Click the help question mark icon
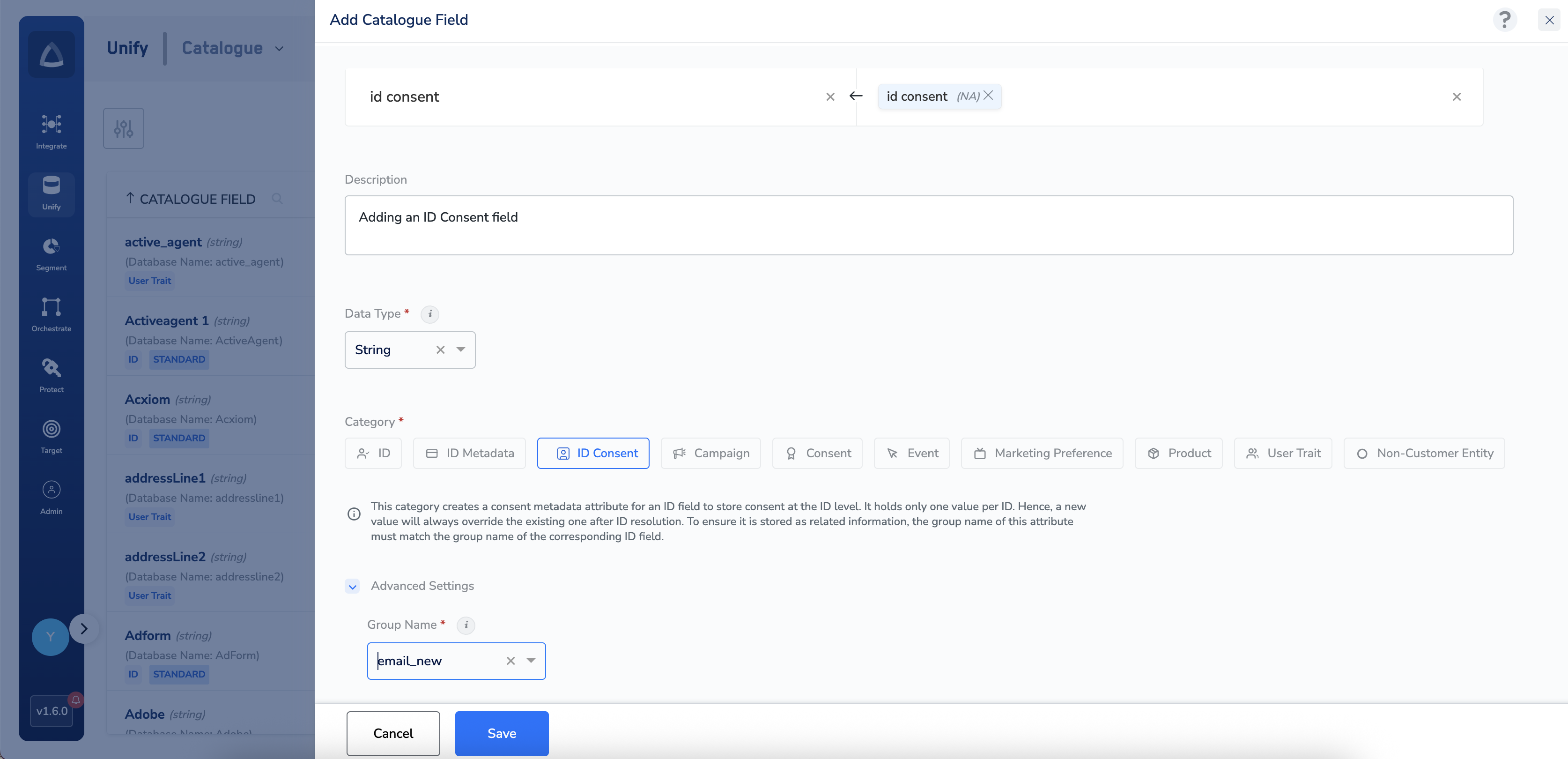The width and height of the screenshot is (1568, 759). pos(1504,20)
